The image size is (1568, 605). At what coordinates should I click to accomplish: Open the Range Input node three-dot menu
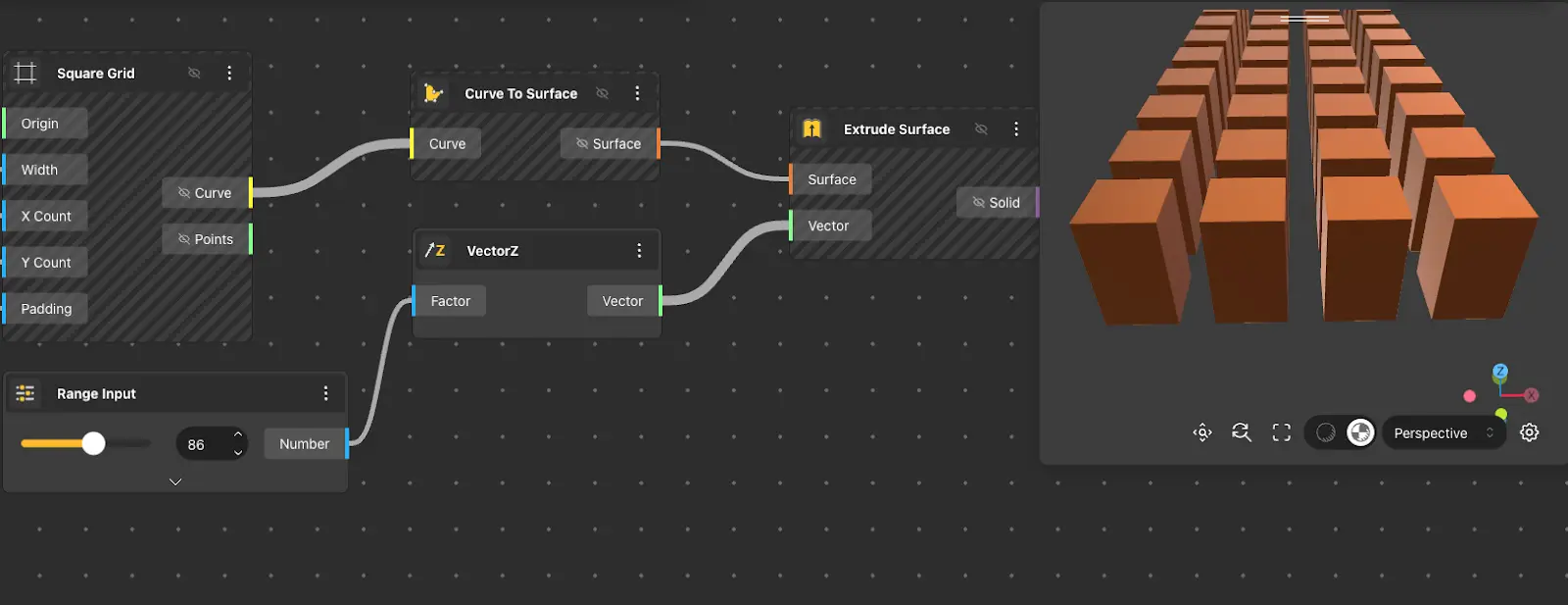(x=325, y=393)
